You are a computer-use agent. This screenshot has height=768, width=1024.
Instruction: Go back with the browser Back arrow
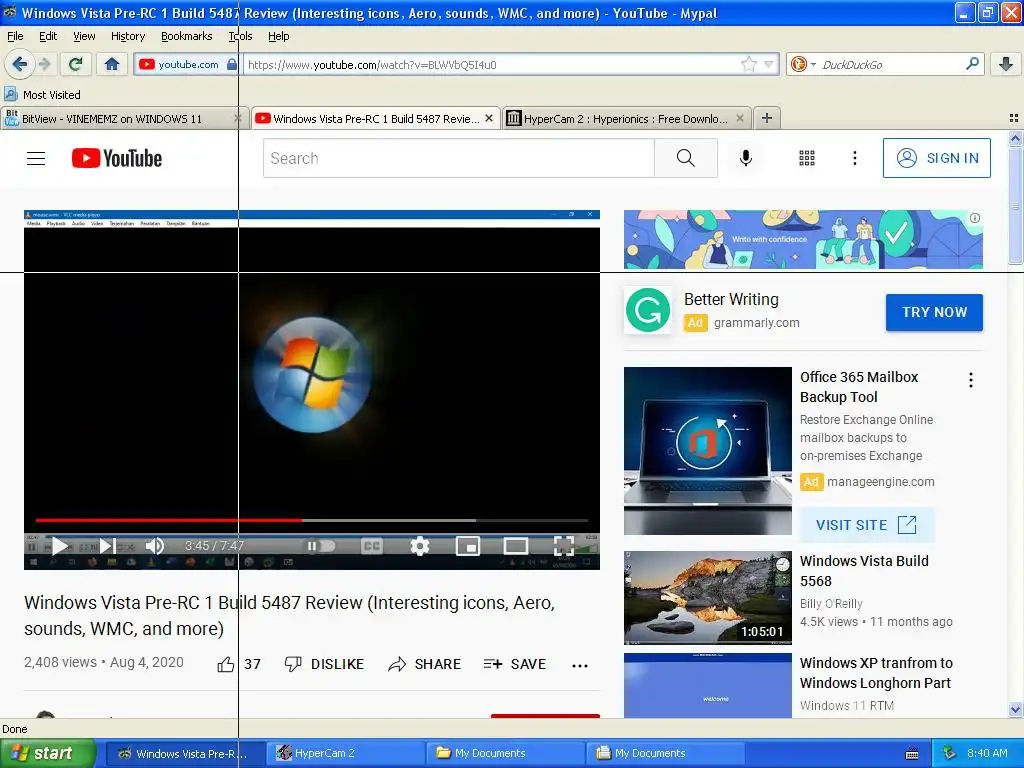pos(19,64)
